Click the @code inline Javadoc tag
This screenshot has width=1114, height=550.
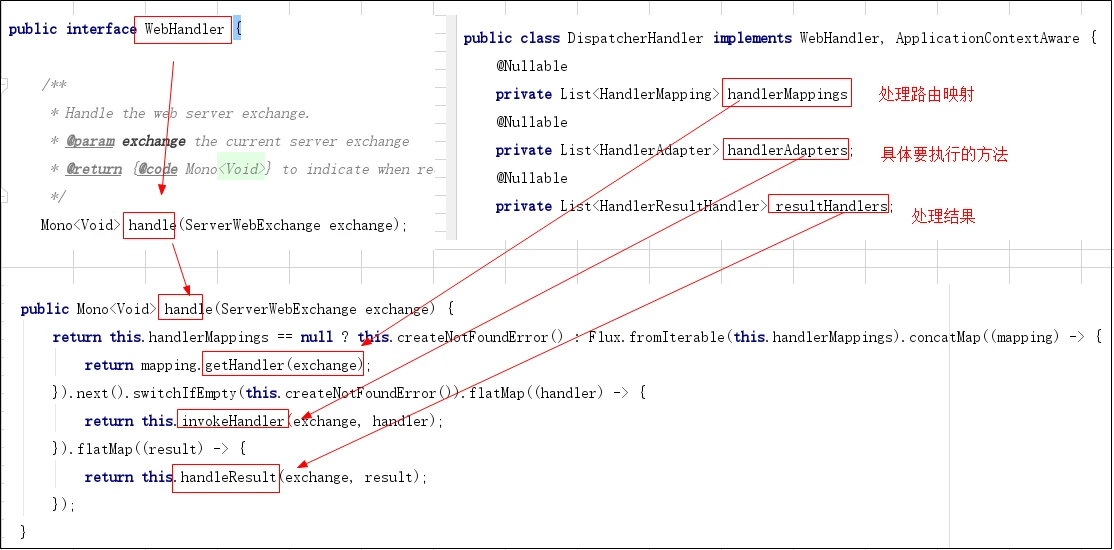(x=156, y=169)
